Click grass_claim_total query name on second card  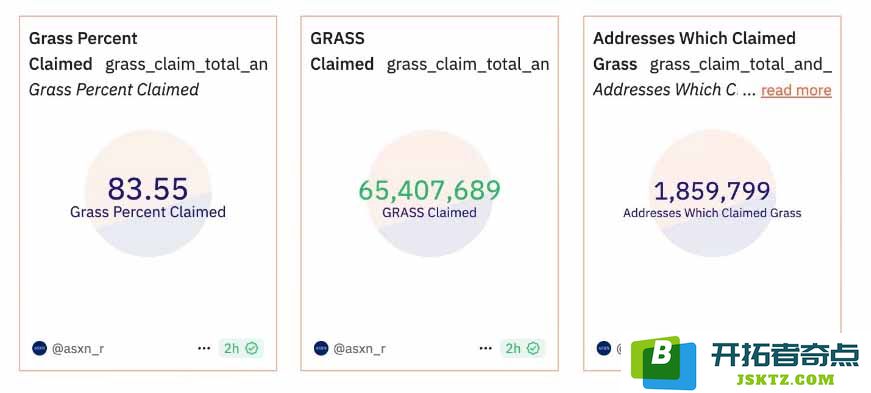point(468,64)
